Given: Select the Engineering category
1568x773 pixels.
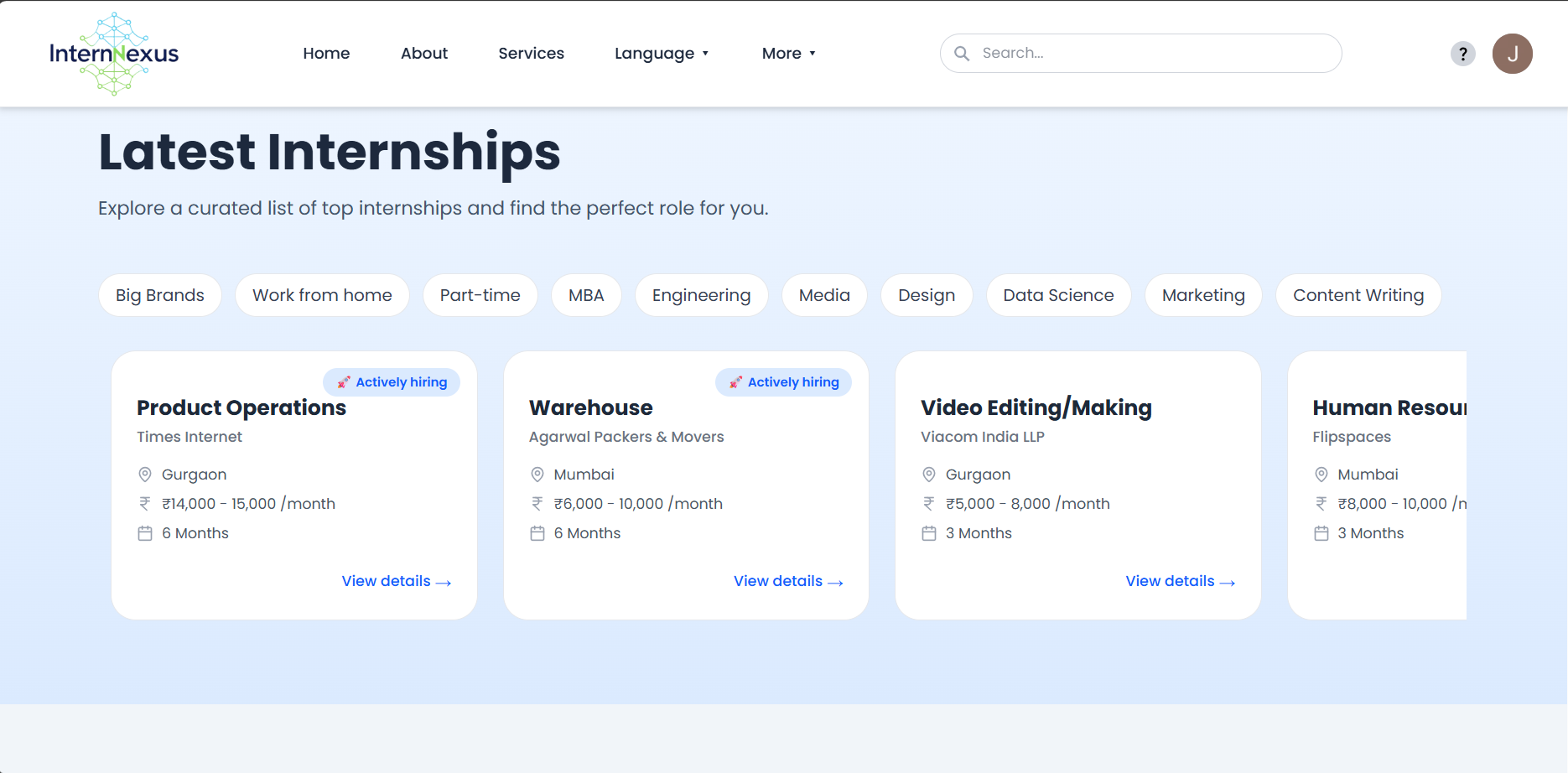Looking at the screenshot, I should [702, 295].
